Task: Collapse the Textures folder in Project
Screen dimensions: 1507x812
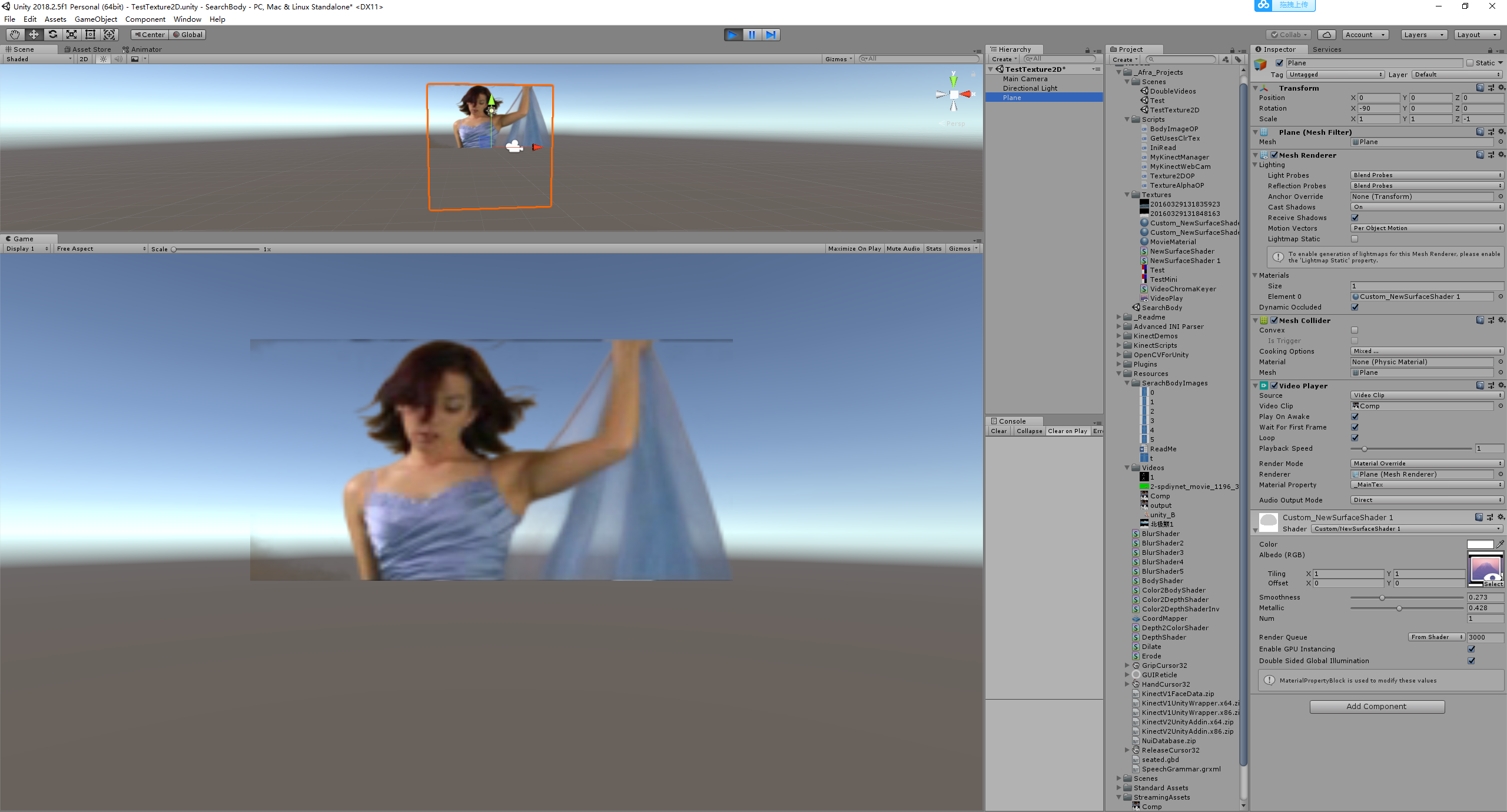Action: click(1127, 195)
